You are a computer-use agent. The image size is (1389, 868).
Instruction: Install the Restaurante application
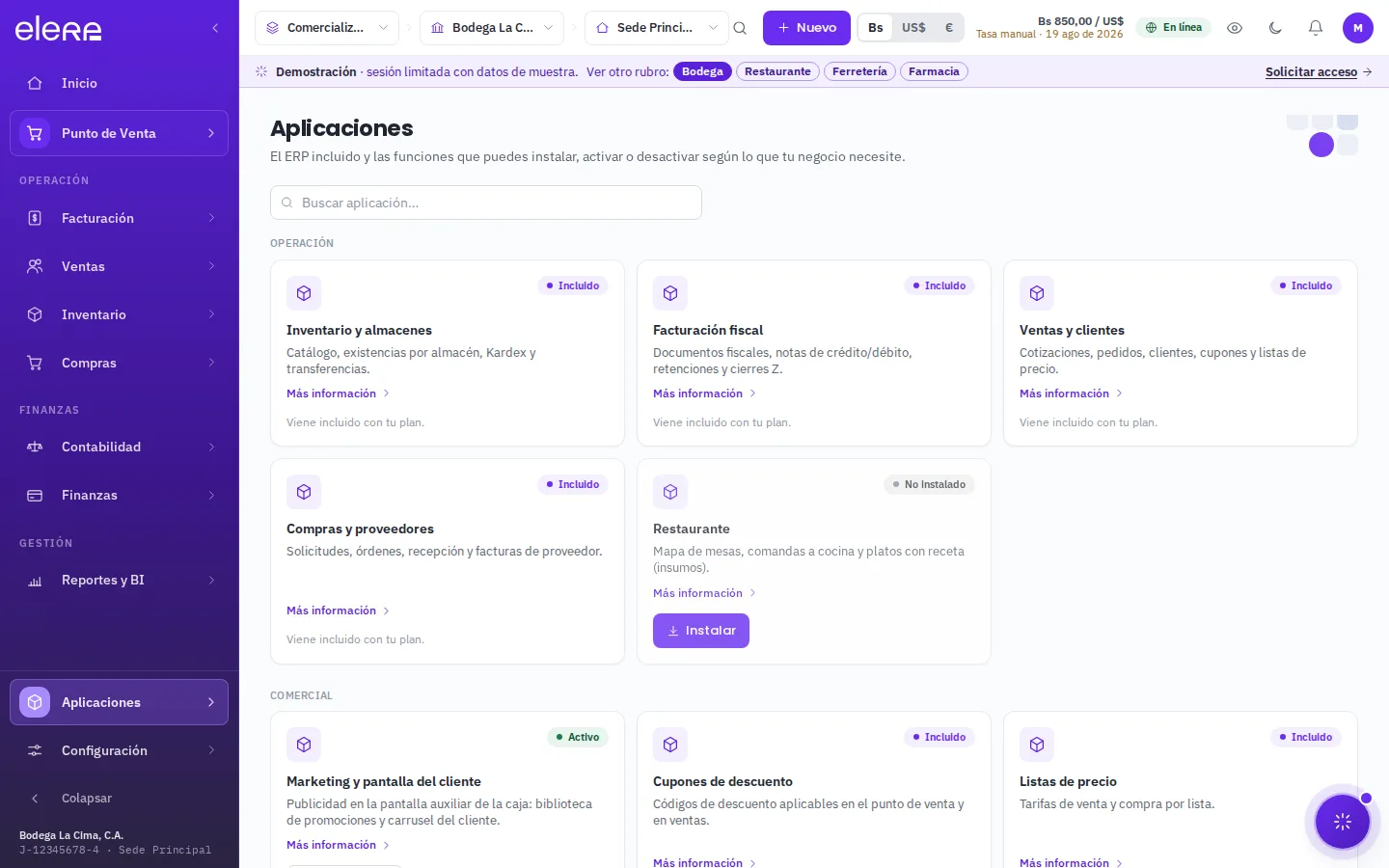pyautogui.click(x=701, y=631)
